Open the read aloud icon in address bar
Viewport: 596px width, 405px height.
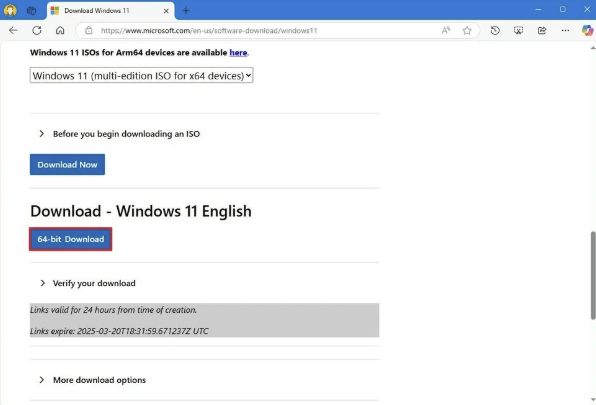(x=446, y=30)
